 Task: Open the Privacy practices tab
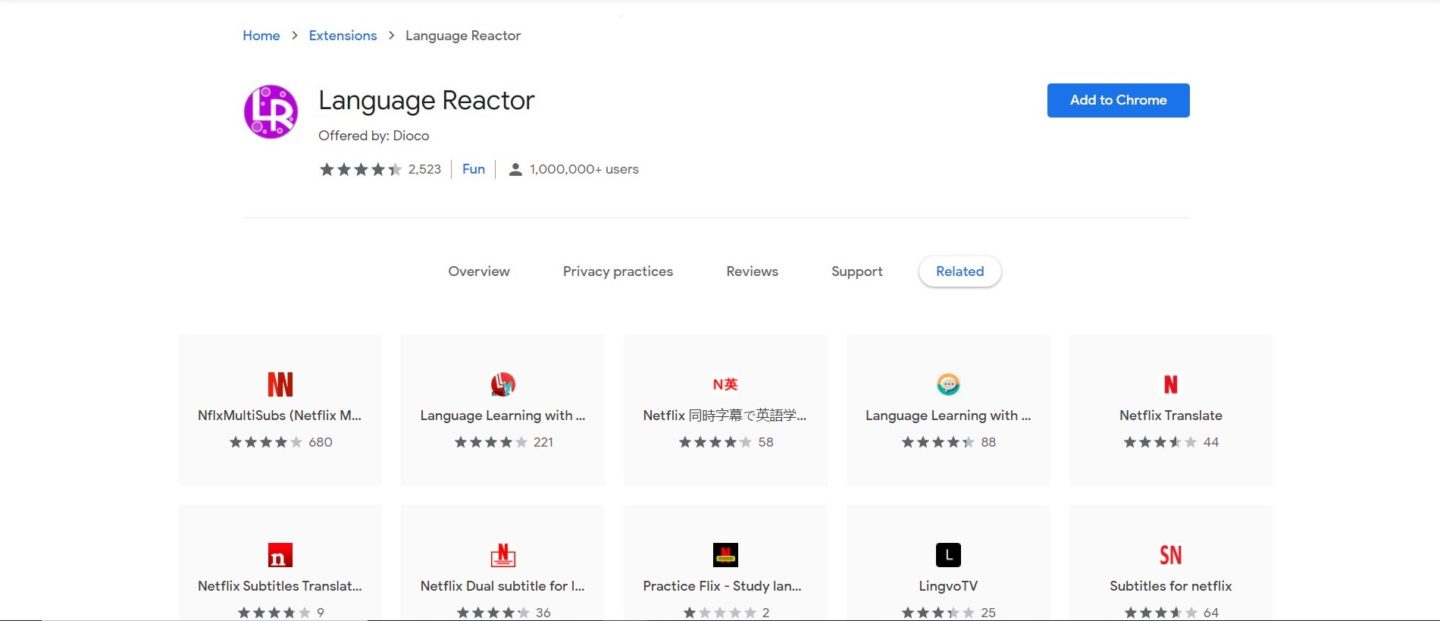pyautogui.click(x=617, y=271)
